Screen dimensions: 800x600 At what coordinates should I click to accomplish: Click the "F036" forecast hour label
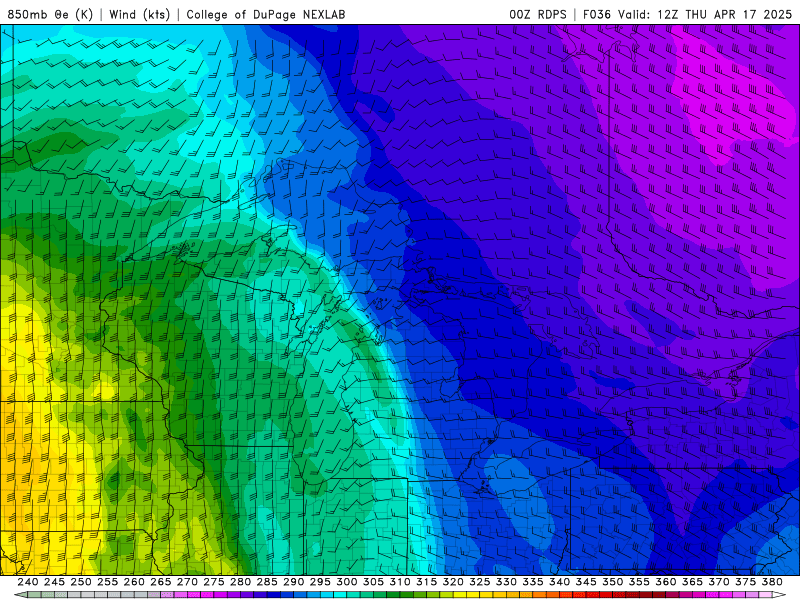pyautogui.click(x=597, y=14)
